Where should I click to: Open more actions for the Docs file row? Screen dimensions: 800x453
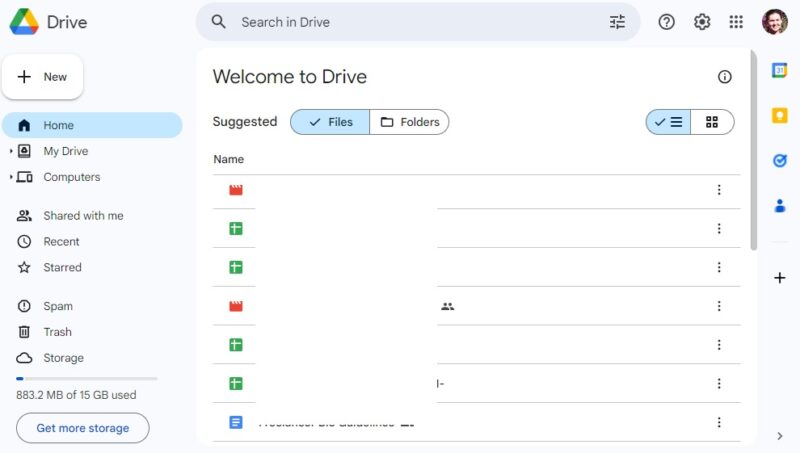[x=719, y=422]
